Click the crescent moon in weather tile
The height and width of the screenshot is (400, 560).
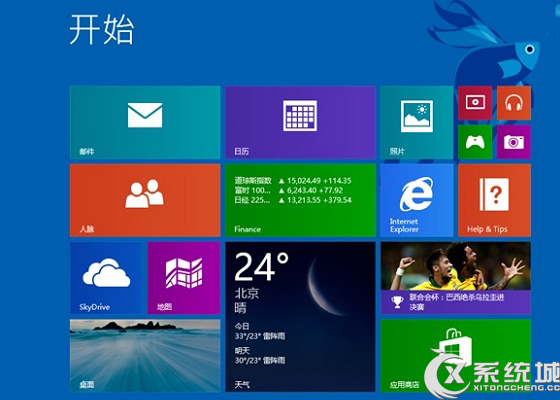point(327,287)
